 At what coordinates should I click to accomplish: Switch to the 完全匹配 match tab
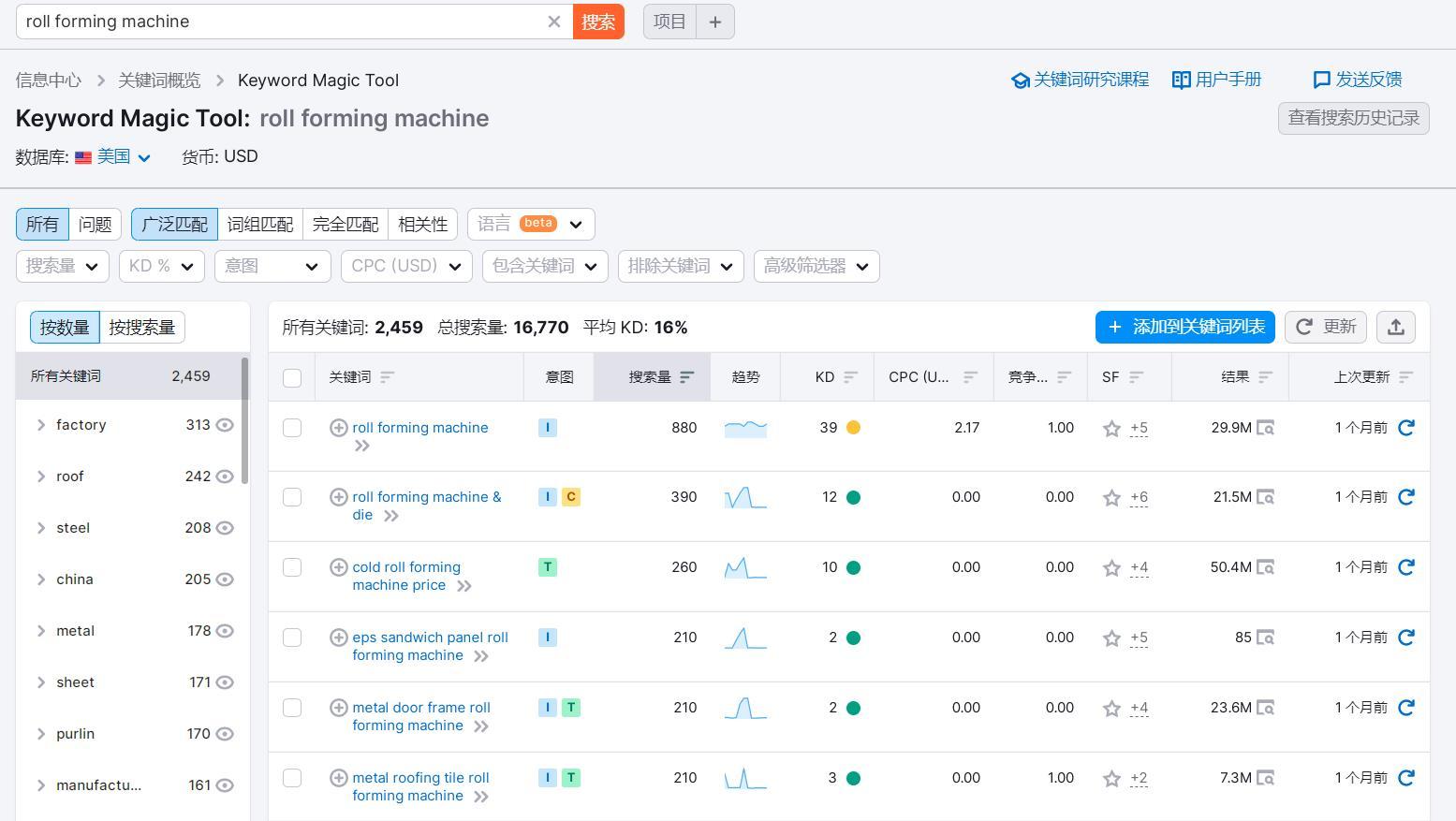344,224
